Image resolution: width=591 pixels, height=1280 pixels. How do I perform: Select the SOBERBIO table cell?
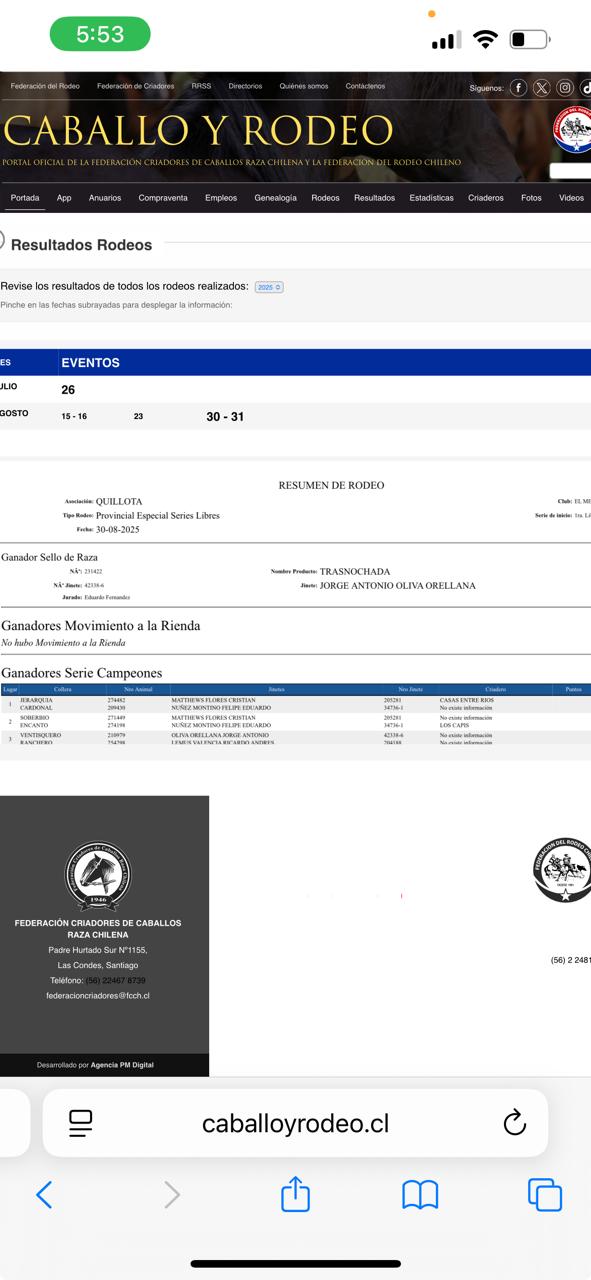tap(38, 718)
